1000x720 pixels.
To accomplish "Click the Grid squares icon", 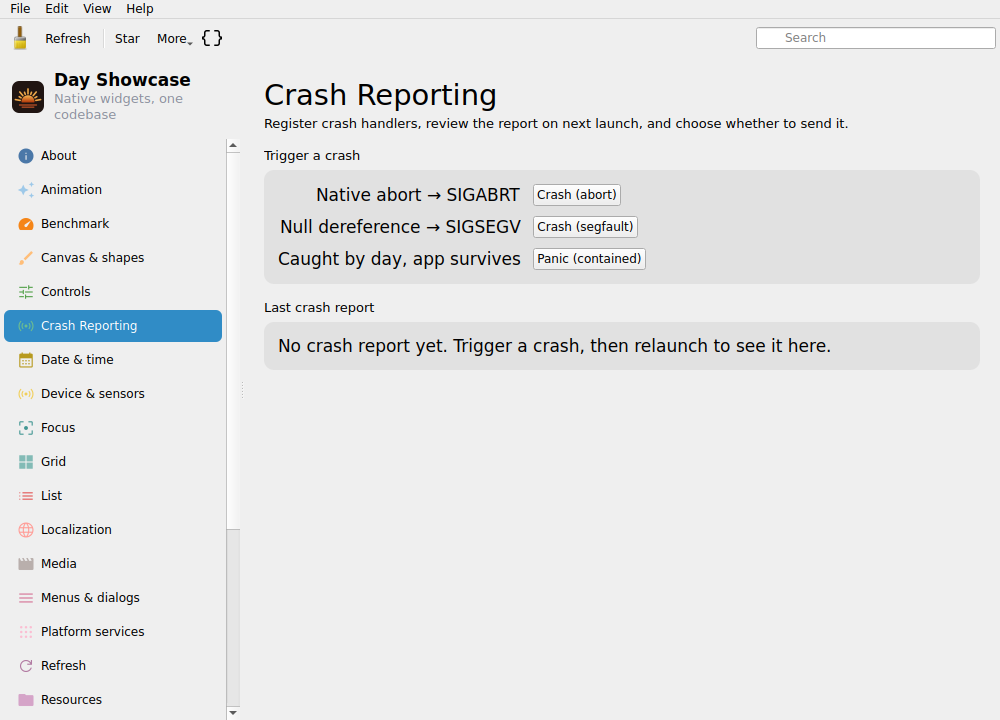I will click(x=26, y=462).
